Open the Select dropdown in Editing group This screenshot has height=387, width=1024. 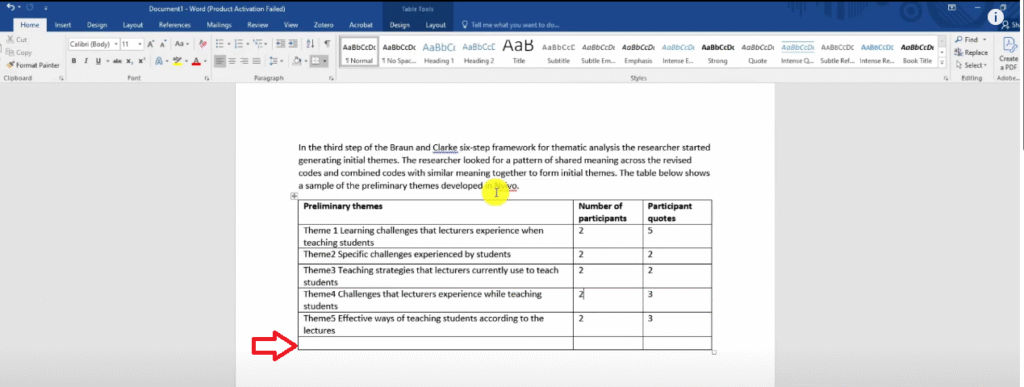point(970,65)
